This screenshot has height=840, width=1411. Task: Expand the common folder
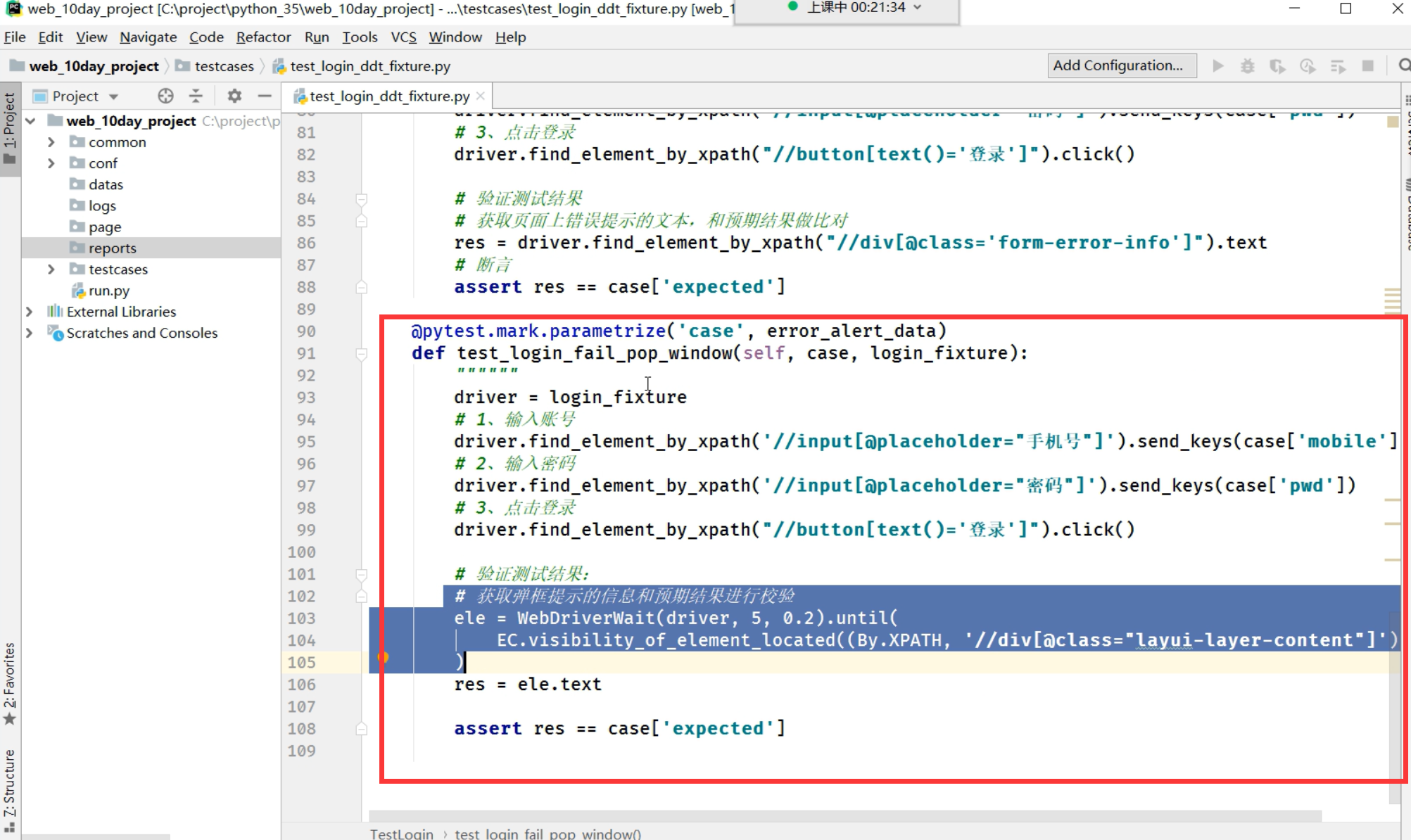pyautogui.click(x=51, y=142)
